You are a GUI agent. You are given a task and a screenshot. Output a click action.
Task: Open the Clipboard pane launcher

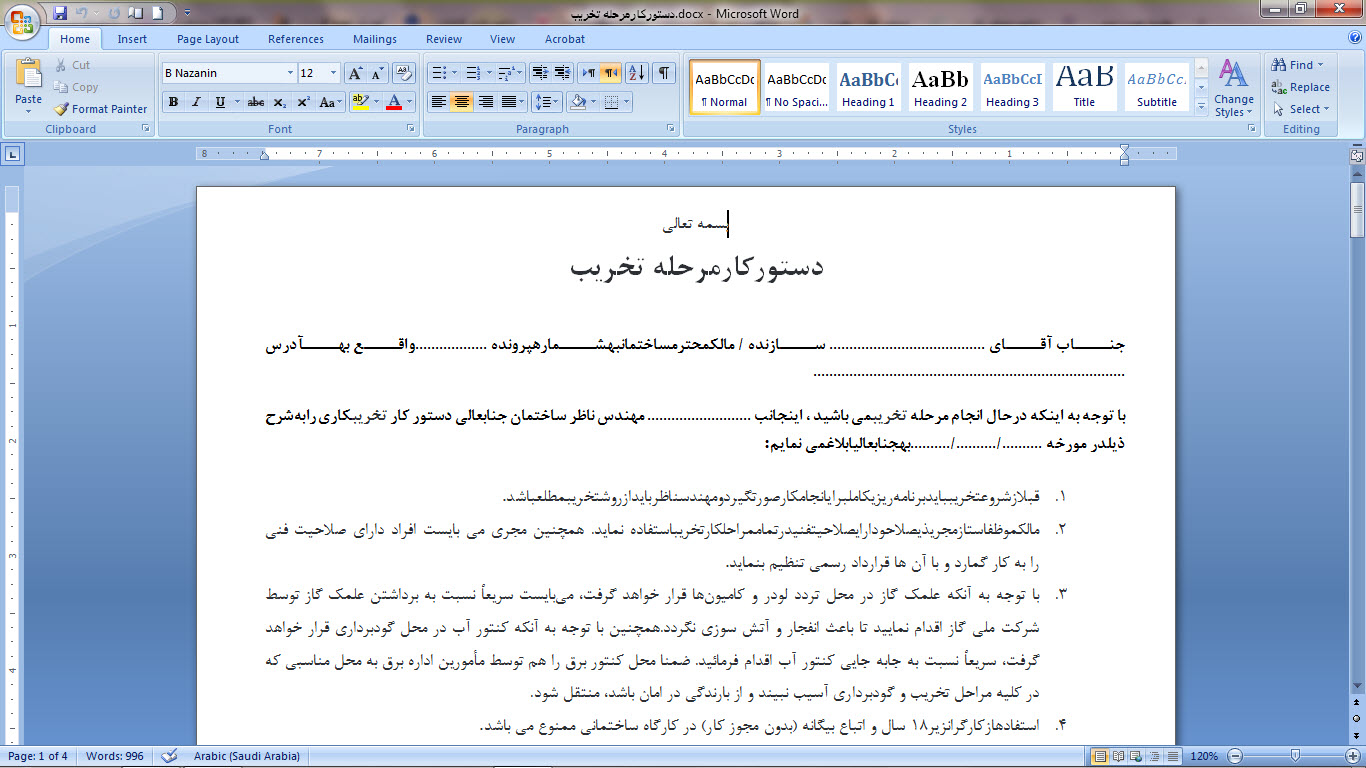click(x=146, y=129)
